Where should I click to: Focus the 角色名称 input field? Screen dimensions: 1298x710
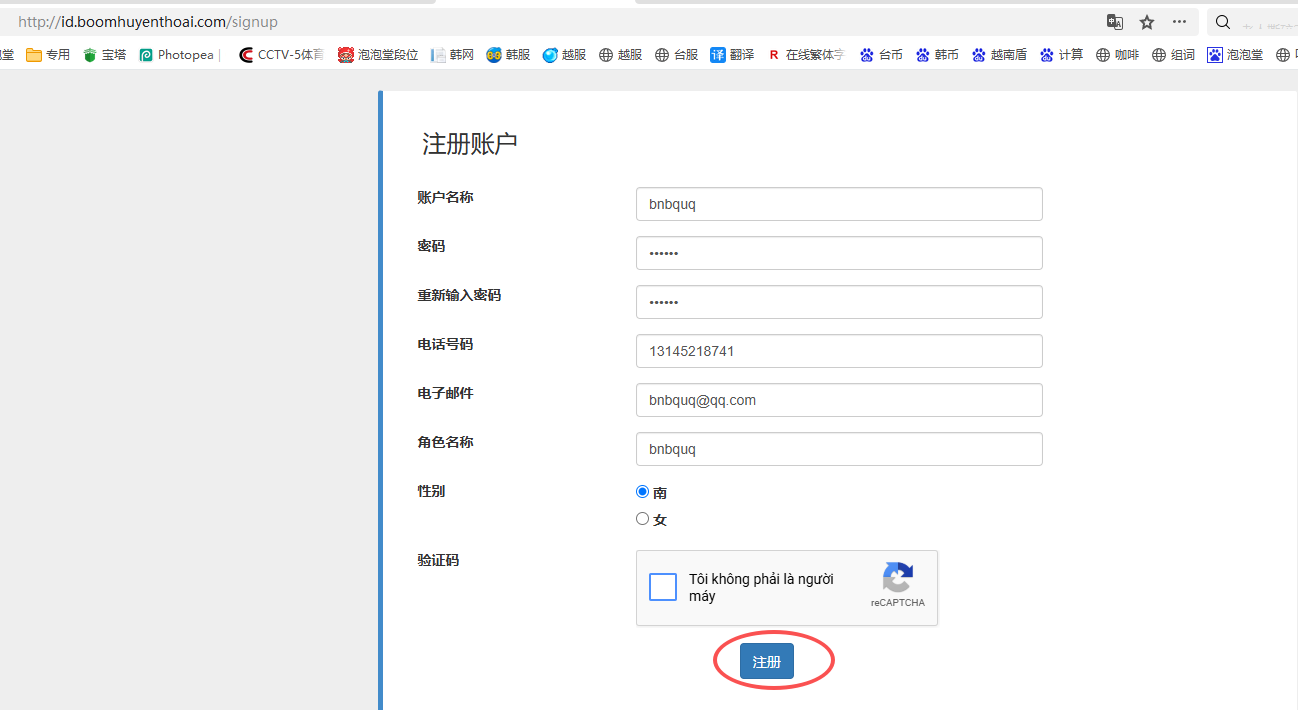[x=839, y=449]
